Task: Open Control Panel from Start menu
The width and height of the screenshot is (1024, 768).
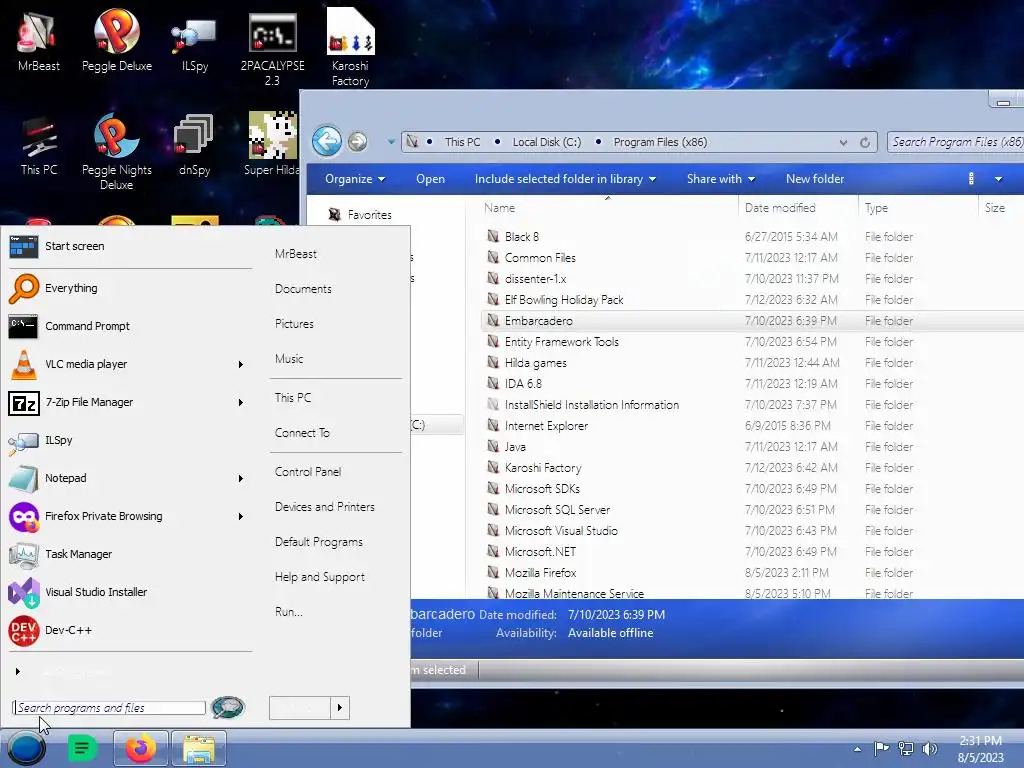Action: coord(308,472)
